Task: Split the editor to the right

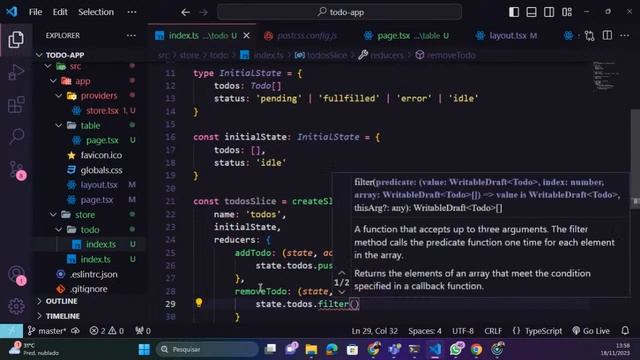Action: [x=607, y=36]
